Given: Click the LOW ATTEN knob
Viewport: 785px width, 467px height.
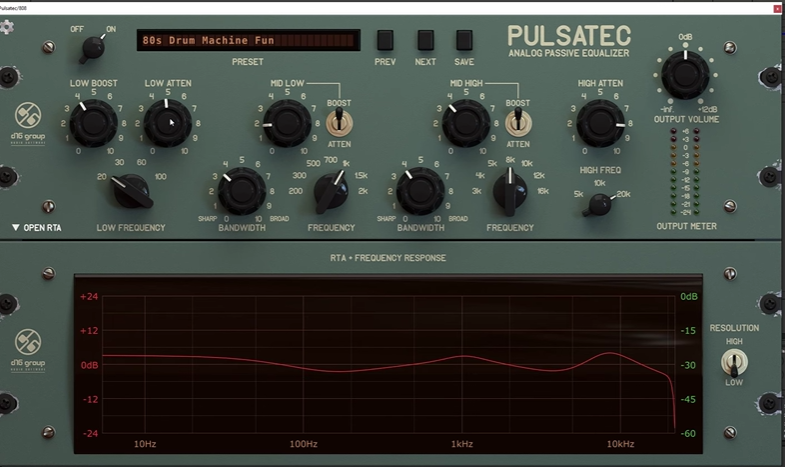Looking at the screenshot, I should (x=167, y=123).
